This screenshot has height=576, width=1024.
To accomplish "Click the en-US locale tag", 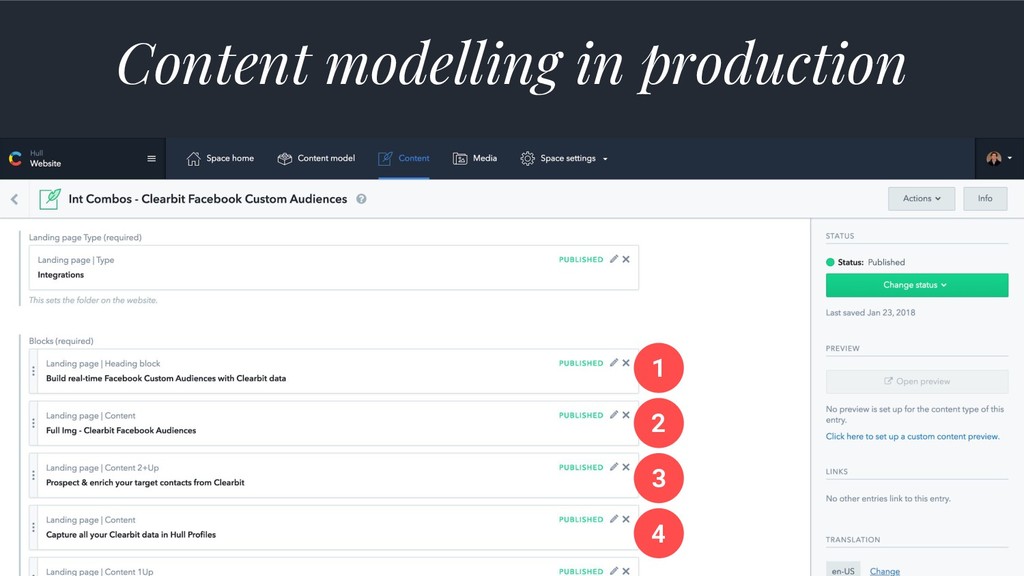I will click(x=843, y=571).
